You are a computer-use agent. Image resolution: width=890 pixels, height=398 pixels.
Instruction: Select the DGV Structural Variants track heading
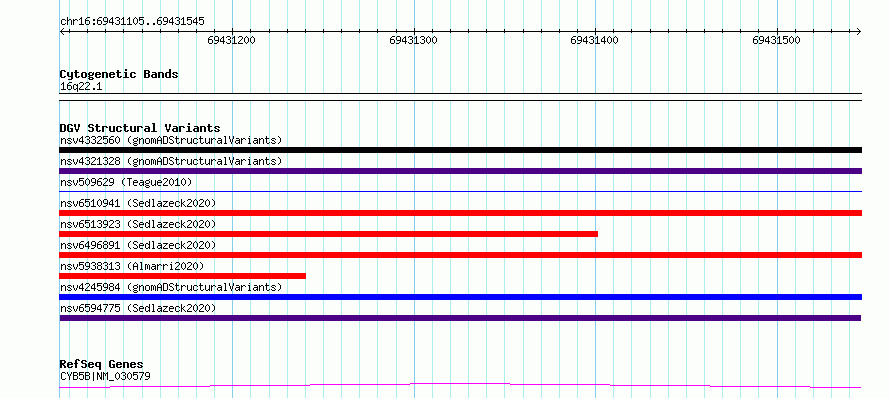click(x=140, y=128)
